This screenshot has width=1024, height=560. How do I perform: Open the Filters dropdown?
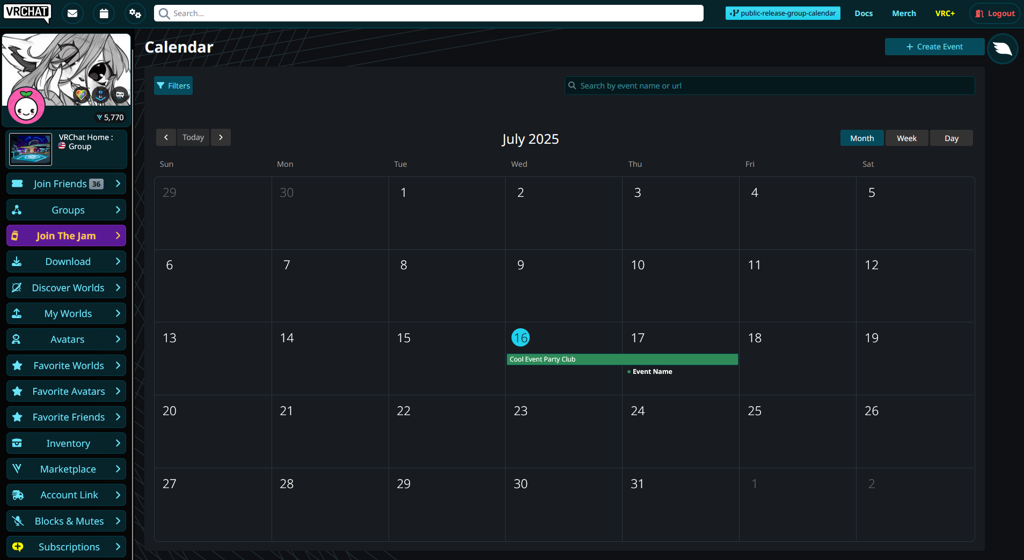tap(173, 86)
